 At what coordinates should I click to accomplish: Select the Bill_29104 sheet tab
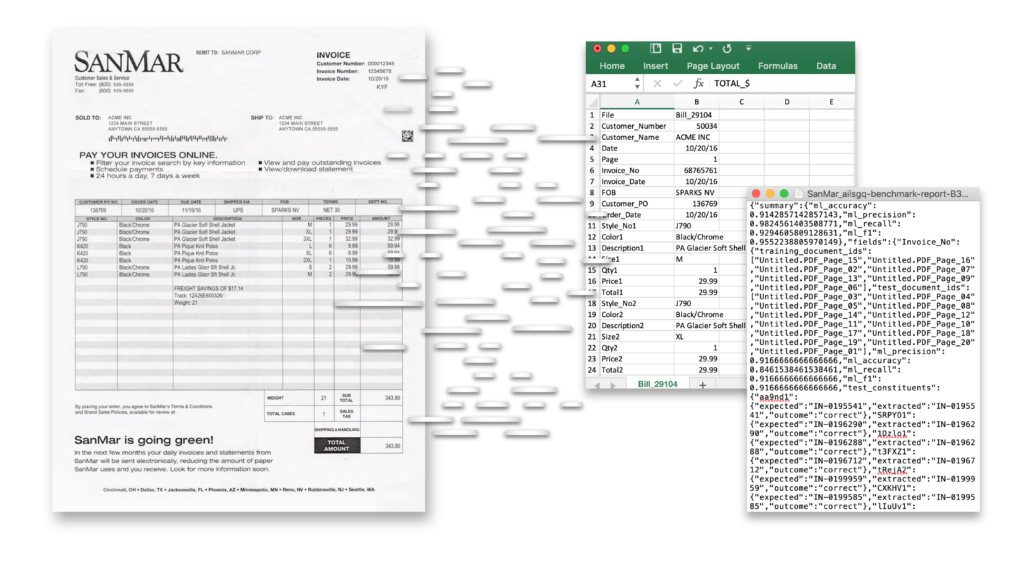[657, 385]
